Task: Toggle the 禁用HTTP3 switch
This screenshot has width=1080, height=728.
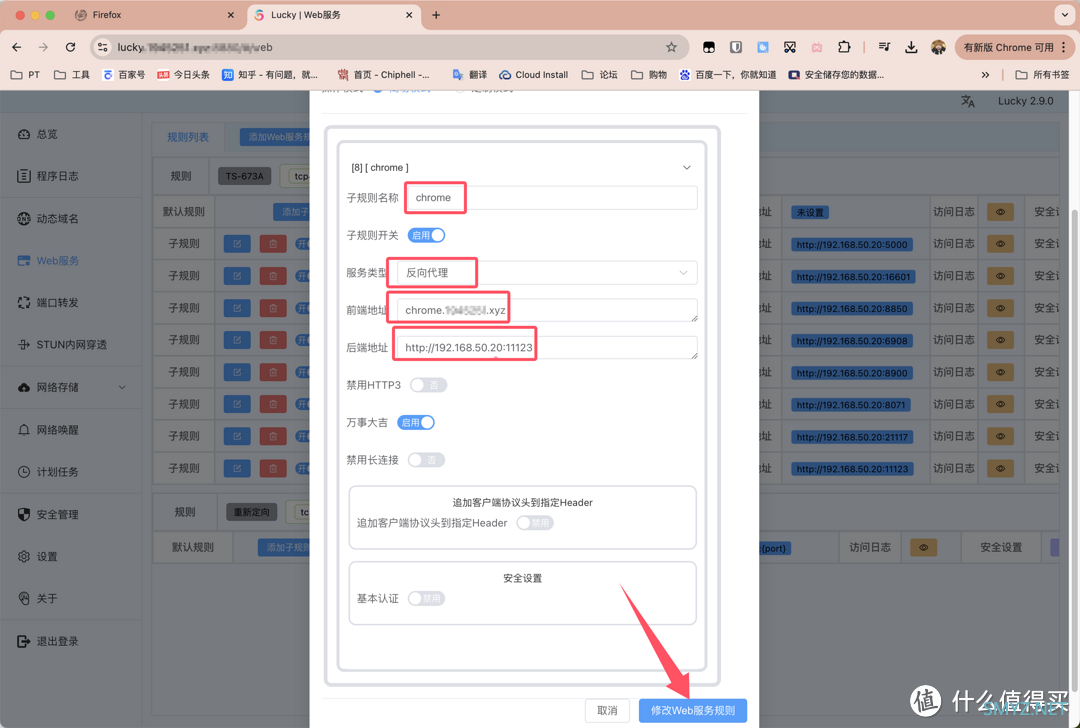Action: [x=428, y=385]
